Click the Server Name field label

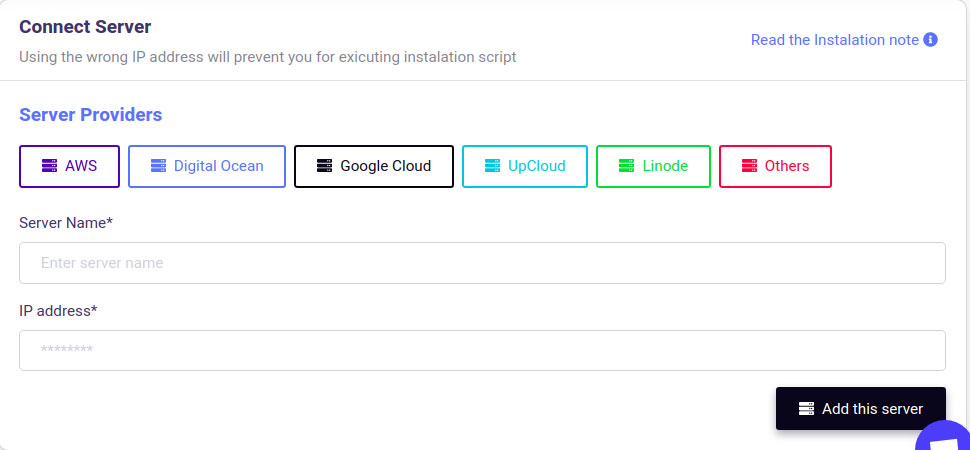click(x=66, y=222)
